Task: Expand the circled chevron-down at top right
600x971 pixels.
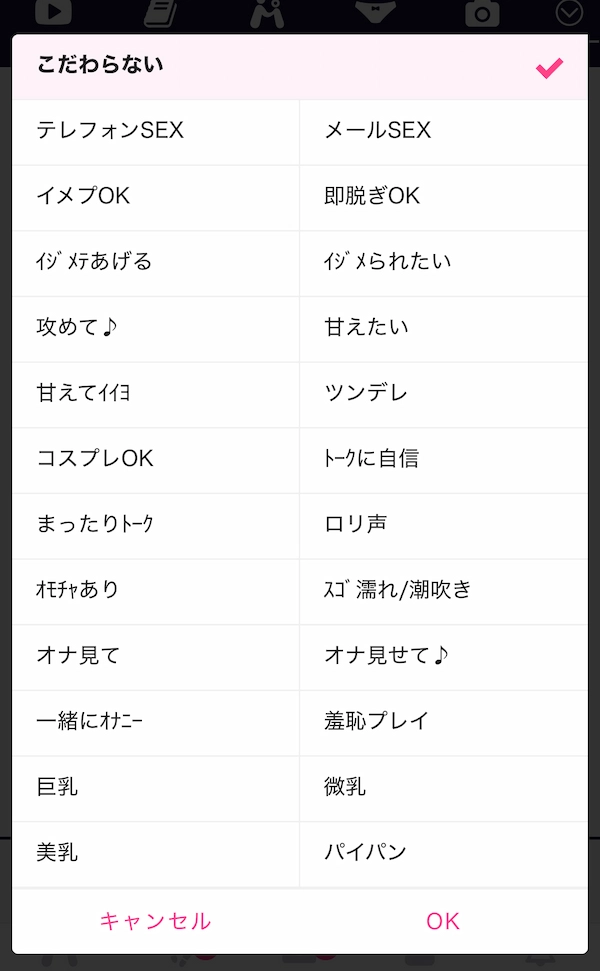Action: 569,12
